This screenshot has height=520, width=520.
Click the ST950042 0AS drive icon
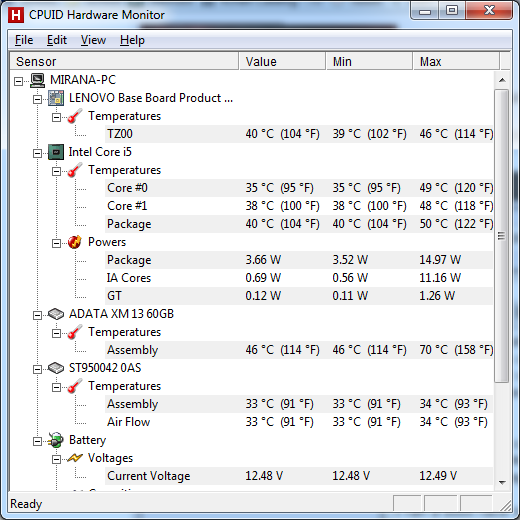(56, 368)
